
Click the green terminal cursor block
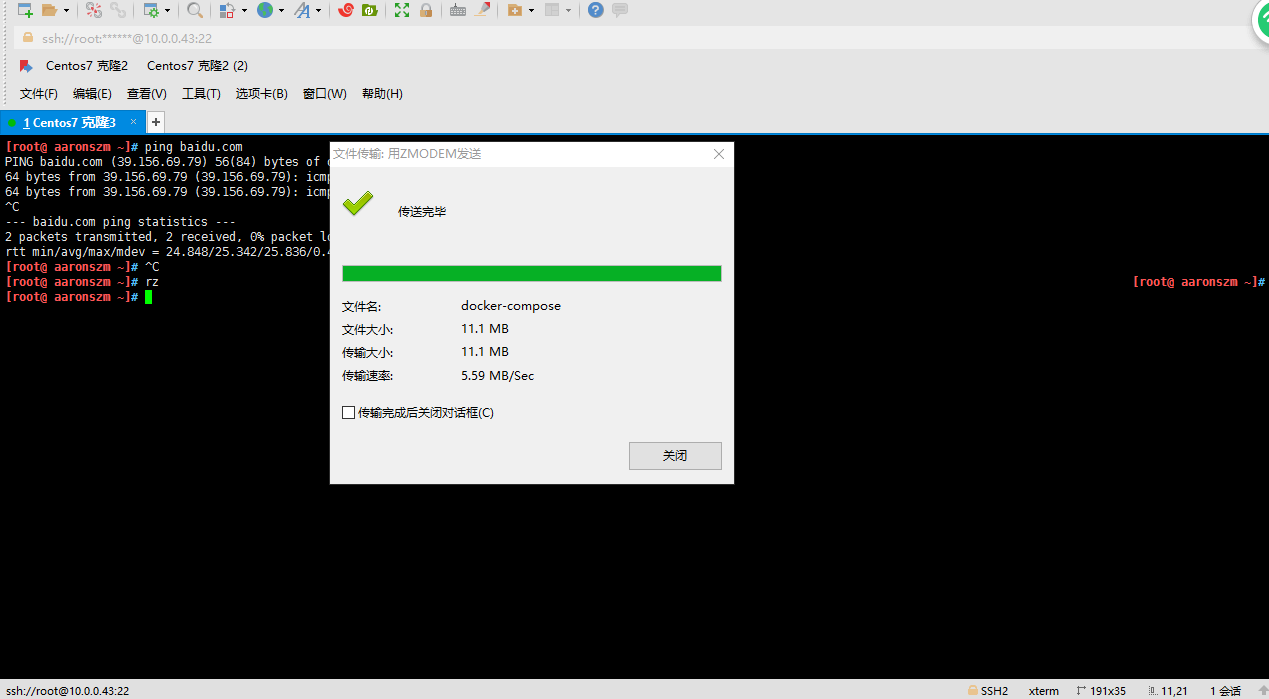pos(148,297)
